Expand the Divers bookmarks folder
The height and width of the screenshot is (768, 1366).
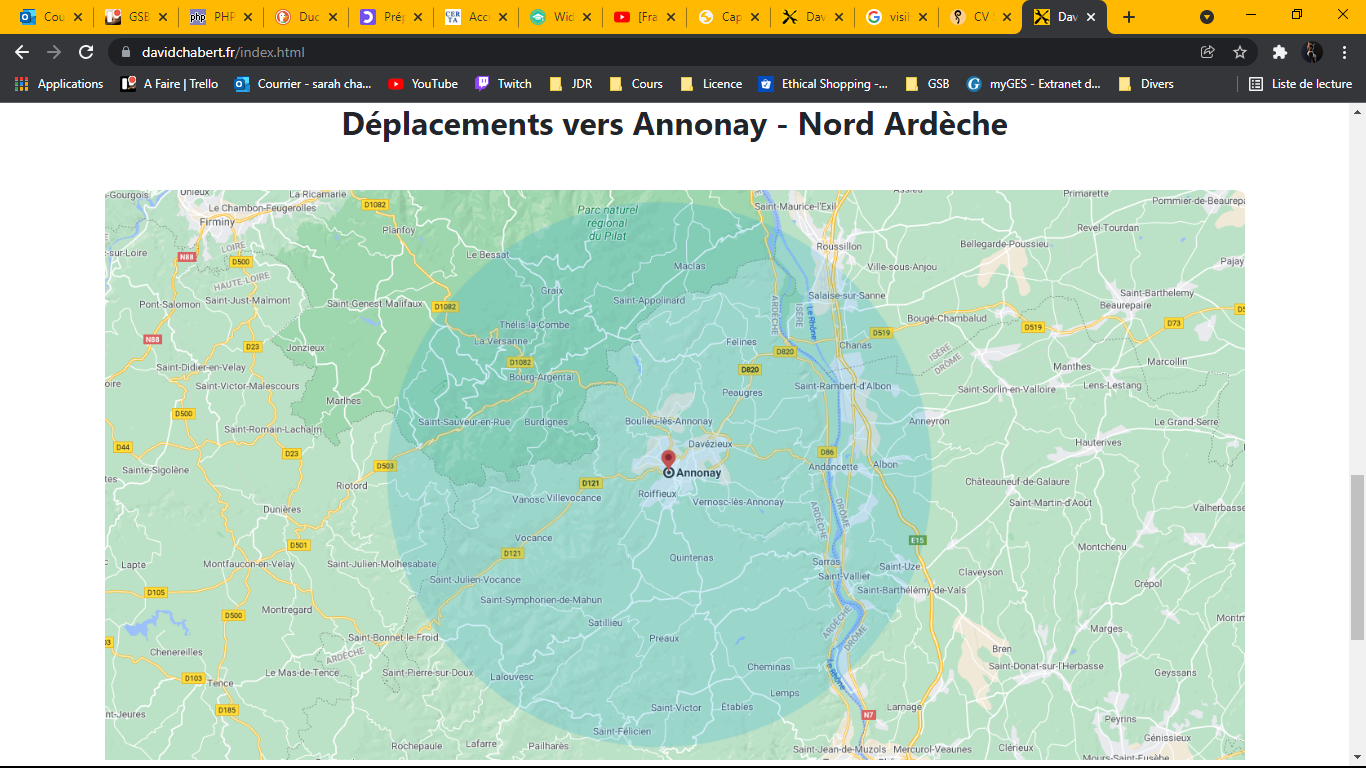pos(1146,84)
